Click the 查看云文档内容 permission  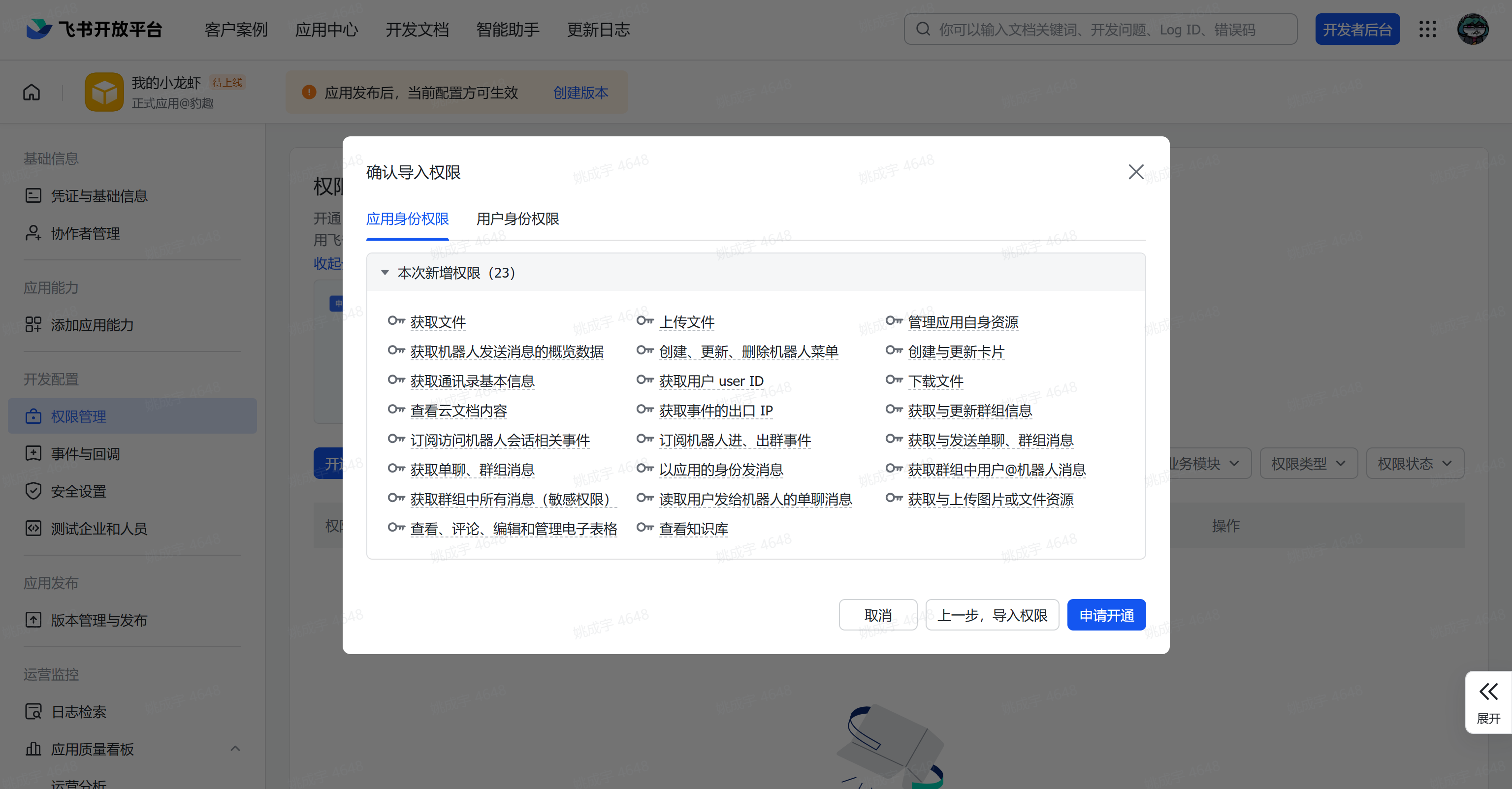click(458, 410)
